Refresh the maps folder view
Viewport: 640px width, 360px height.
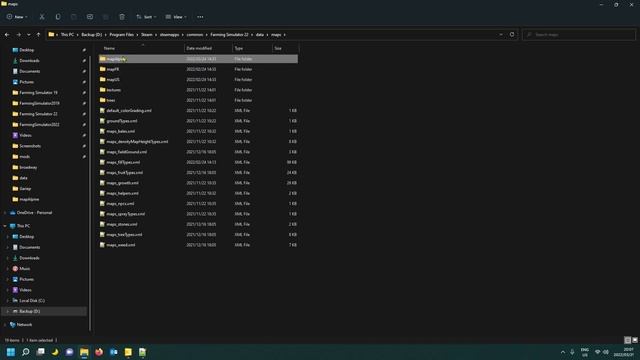click(x=512, y=35)
